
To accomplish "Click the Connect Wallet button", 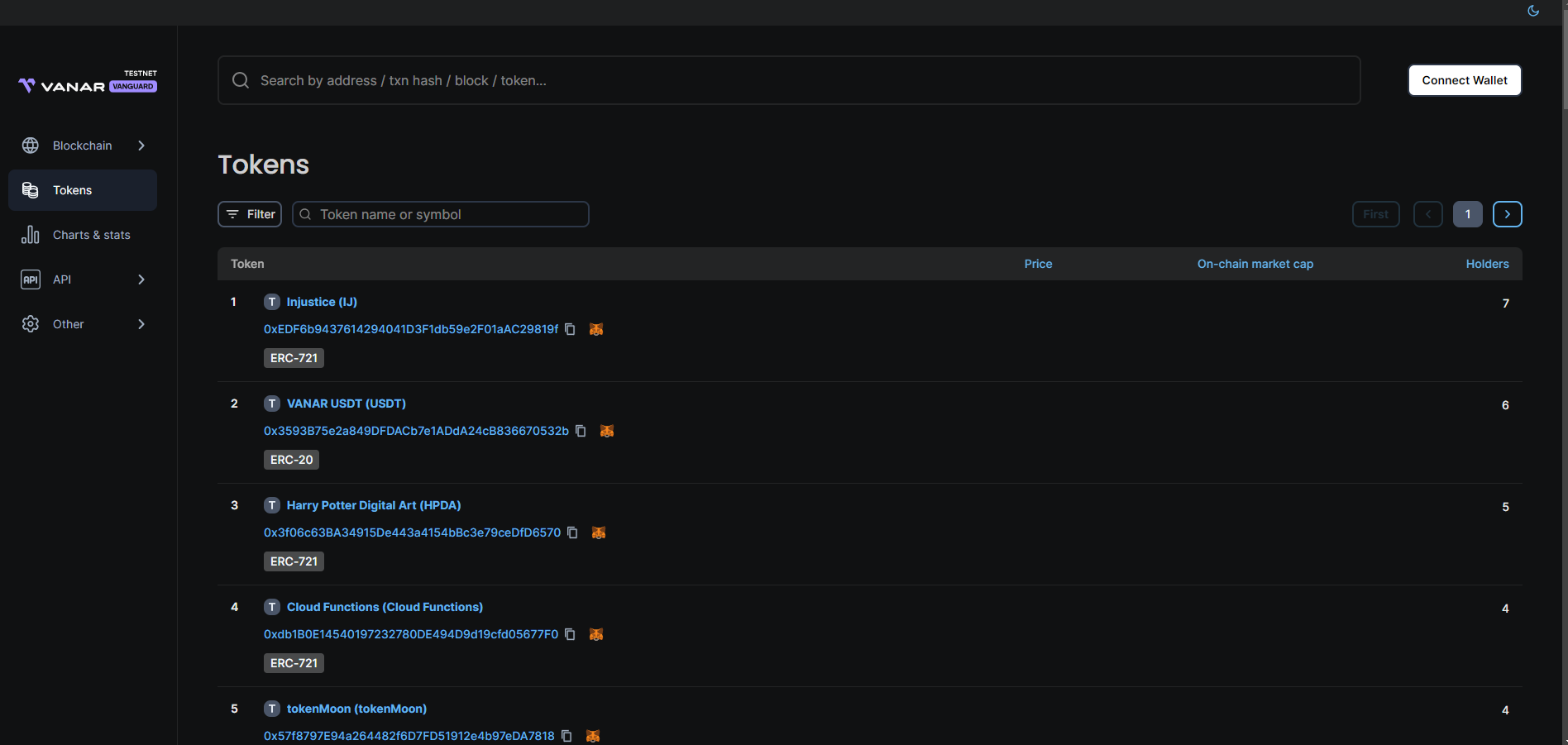I will [x=1464, y=80].
